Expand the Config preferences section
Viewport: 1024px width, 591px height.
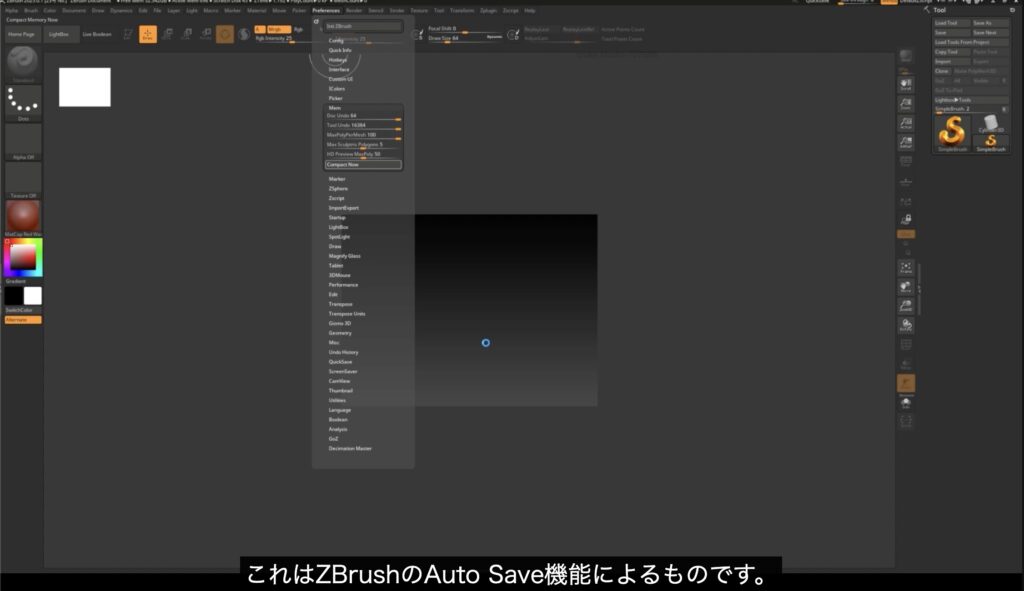point(336,40)
